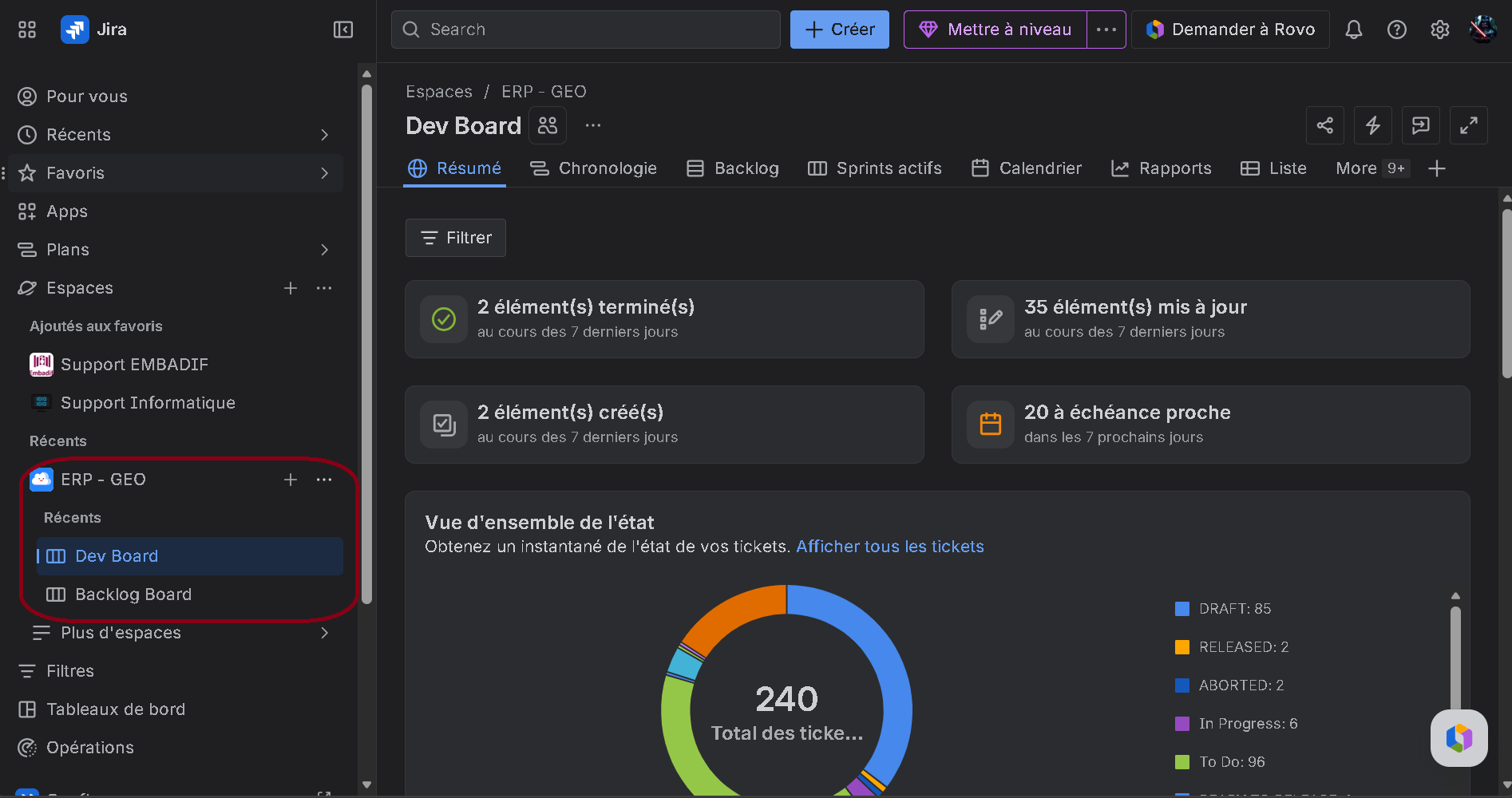
Task: Open Afficher tous les tickets link
Action: [890, 547]
